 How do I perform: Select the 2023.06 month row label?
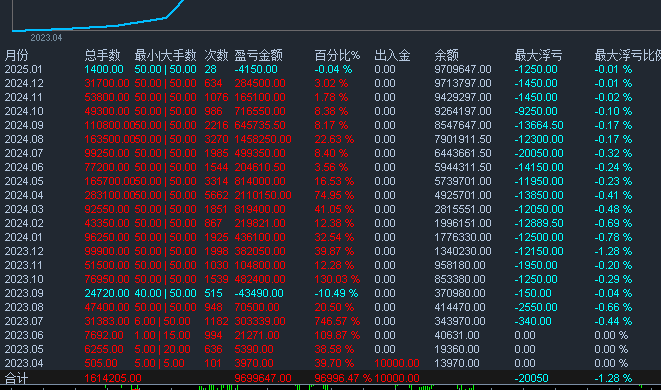[x=24, y=335]
